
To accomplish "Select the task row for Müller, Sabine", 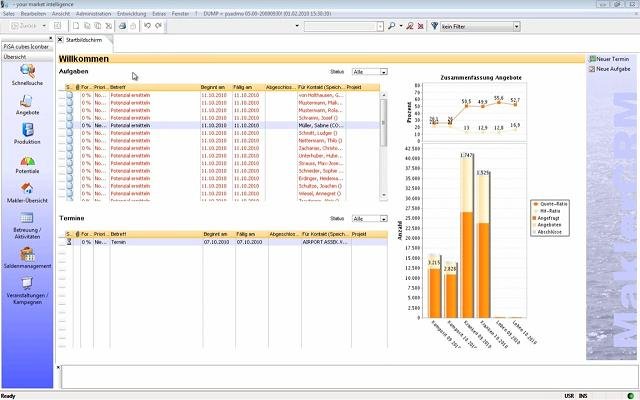I will pyautogui.click(x=222, y=125).
